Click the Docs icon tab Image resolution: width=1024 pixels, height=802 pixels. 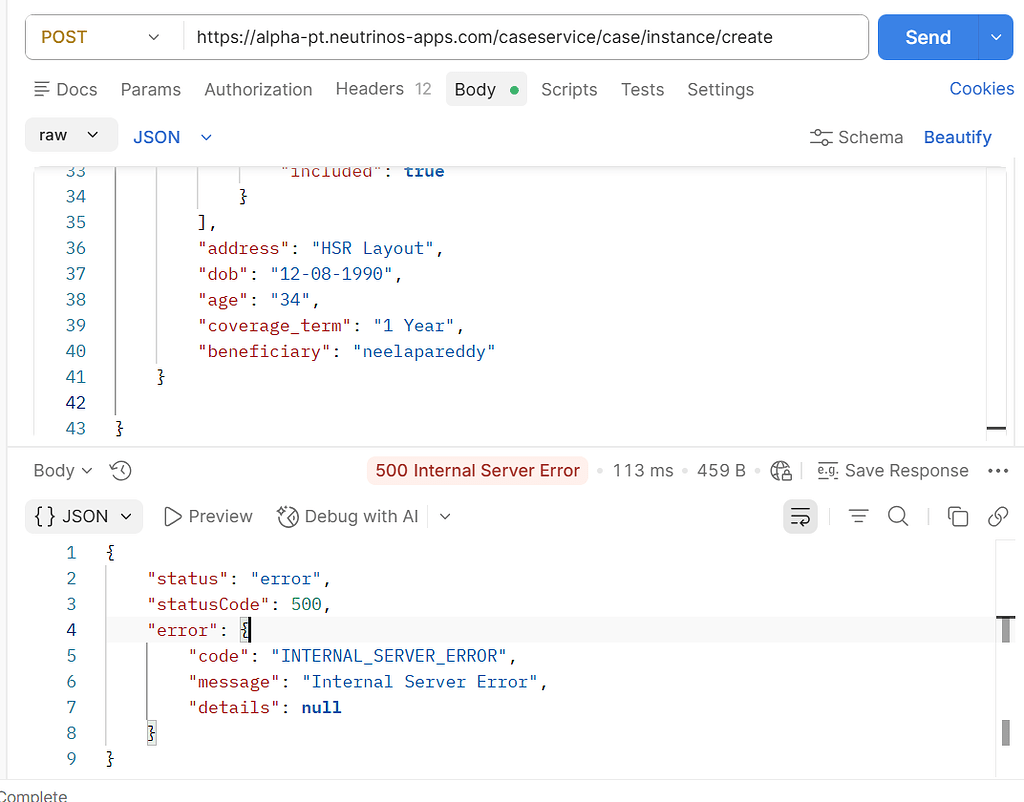pyautogui.click(x=65, y=89)
